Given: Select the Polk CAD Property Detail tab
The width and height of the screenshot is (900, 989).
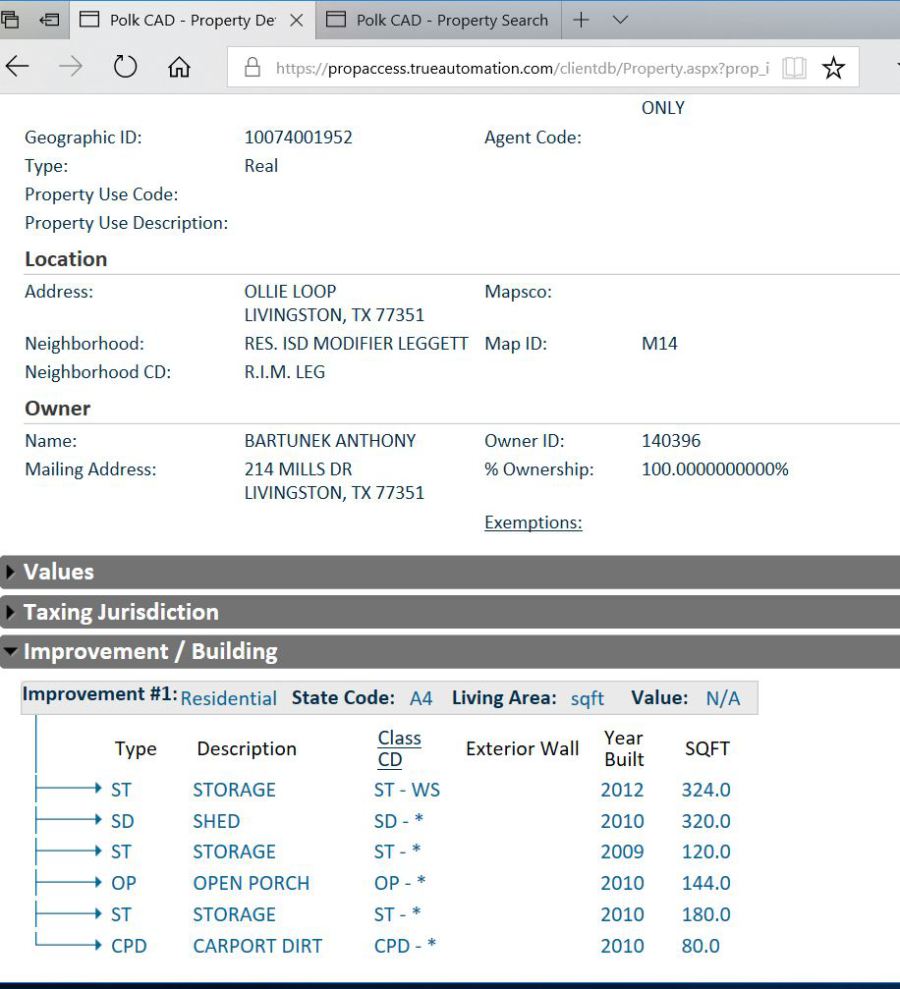Looking at the screenshot, I should coord(190,20).
